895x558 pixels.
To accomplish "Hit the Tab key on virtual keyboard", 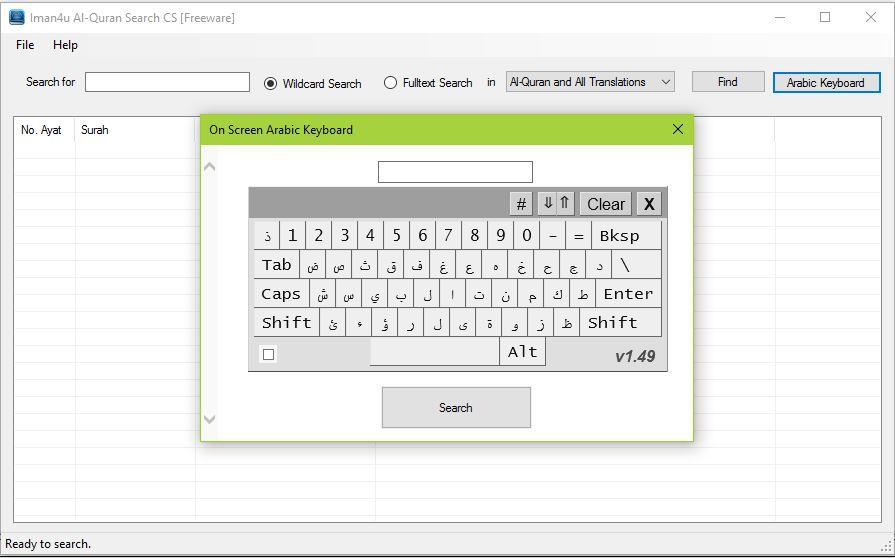I will coord(276,265).
